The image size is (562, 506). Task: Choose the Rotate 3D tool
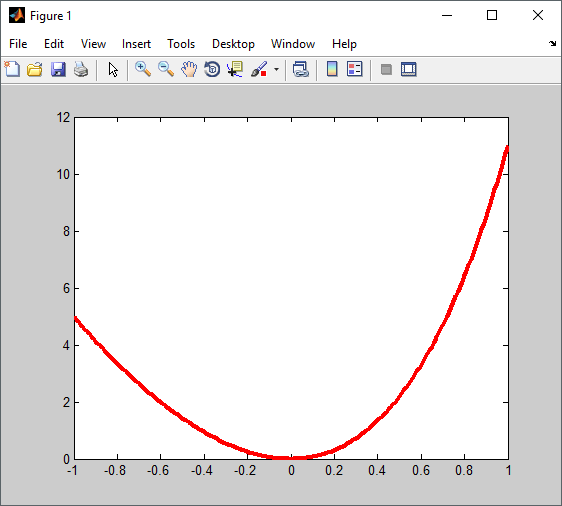click(212, 69)
